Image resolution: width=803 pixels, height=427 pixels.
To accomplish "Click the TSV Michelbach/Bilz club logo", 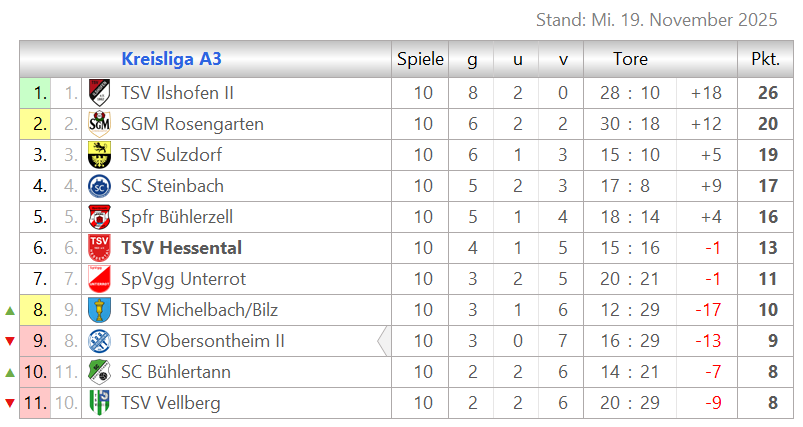I will coord(99,310).
